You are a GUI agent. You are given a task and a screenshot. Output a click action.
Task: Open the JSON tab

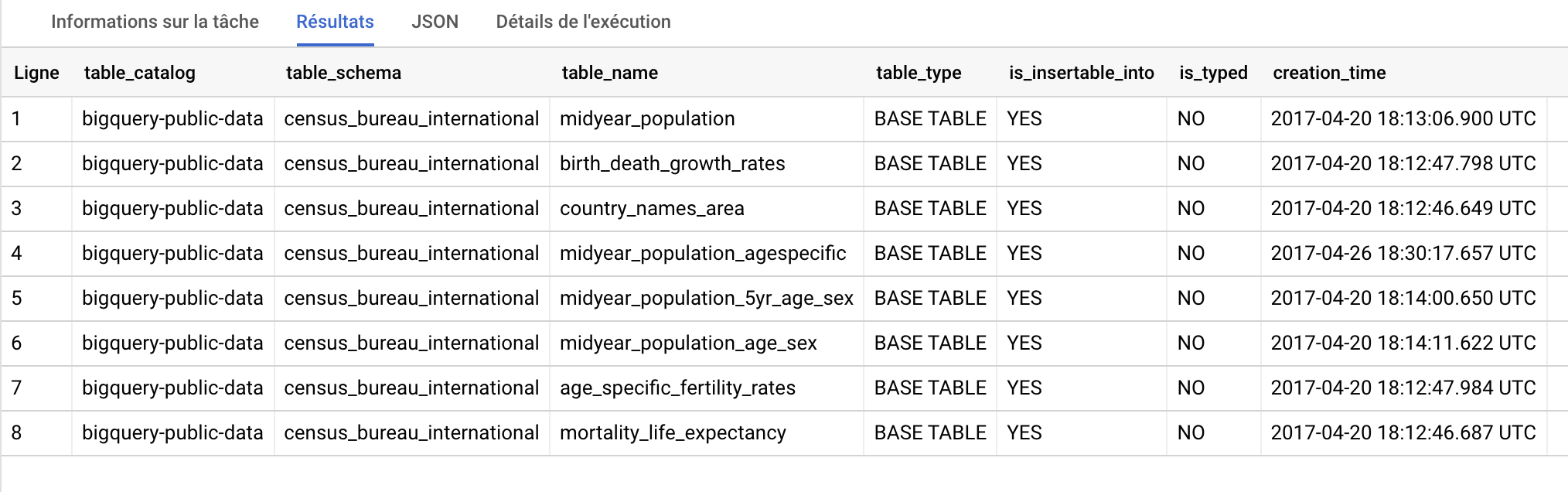(x=435, y=22)
